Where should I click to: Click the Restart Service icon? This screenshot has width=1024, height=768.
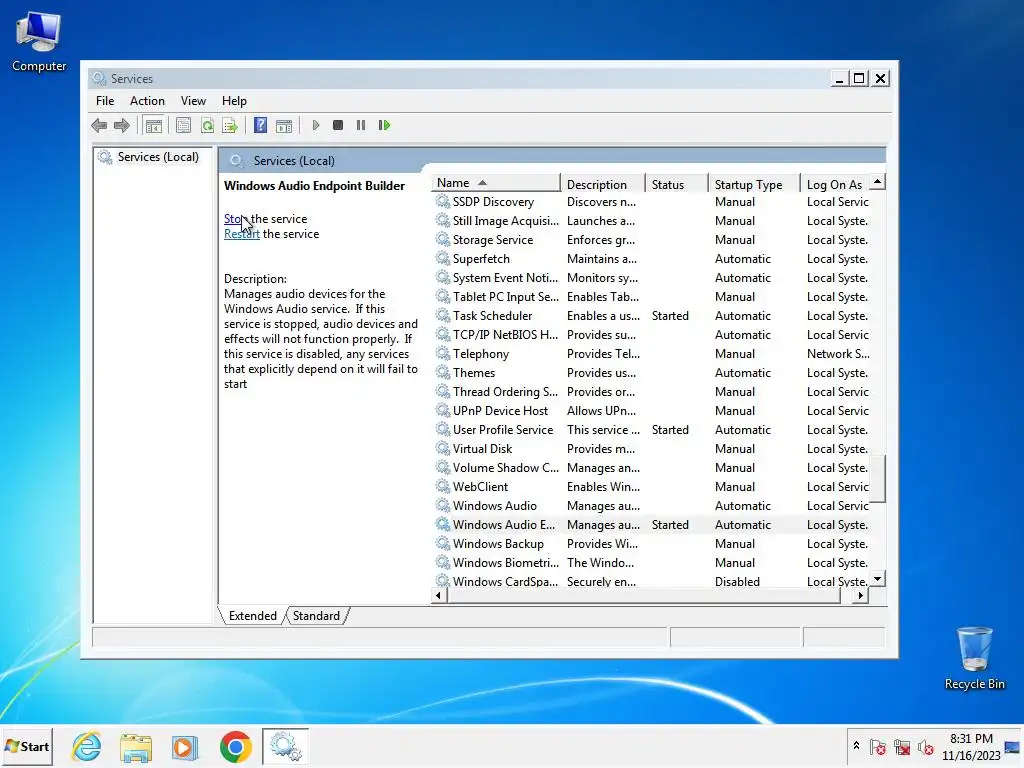click(x=384, y=125)
